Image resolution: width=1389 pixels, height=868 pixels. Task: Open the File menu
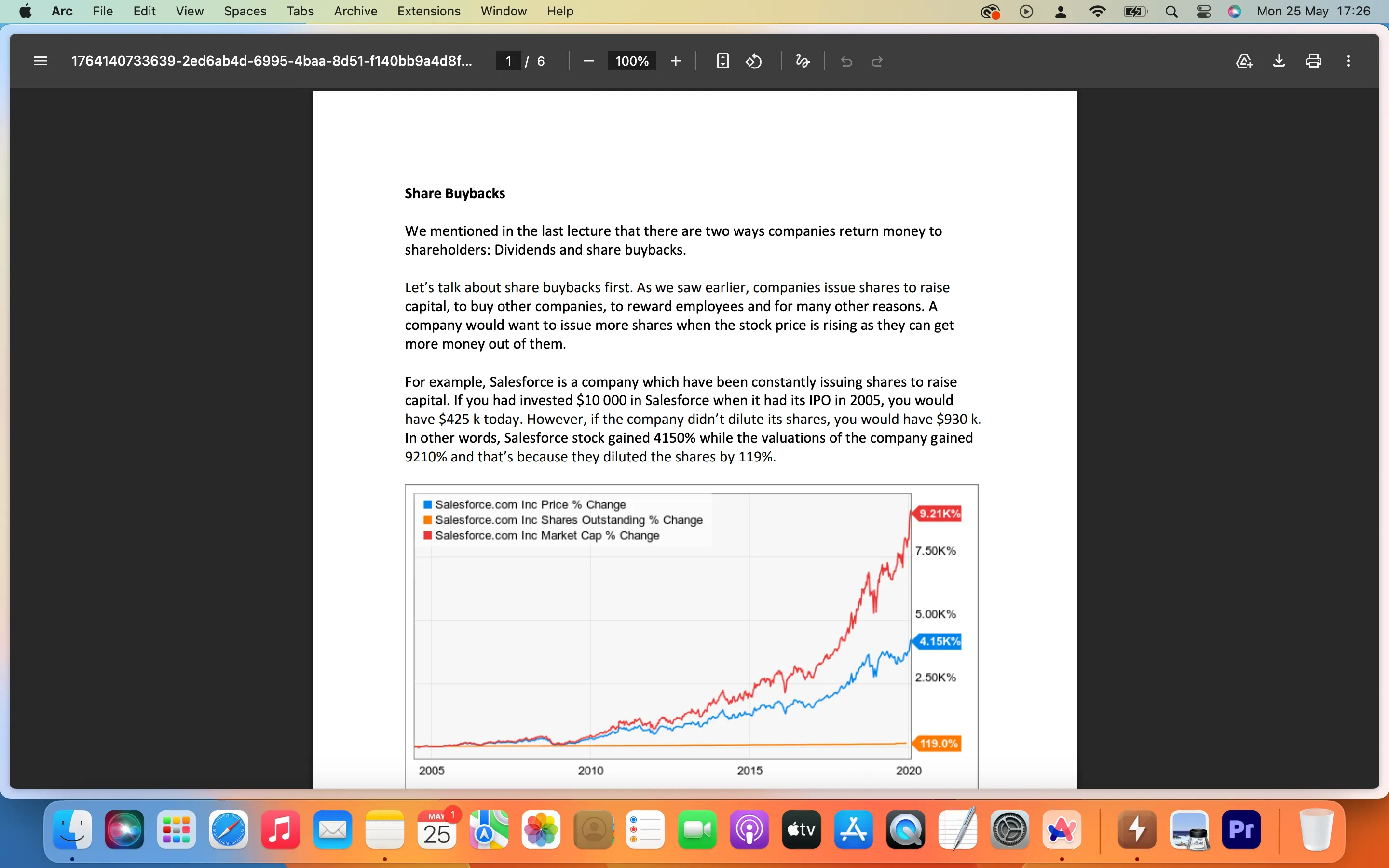tap(103, 11)
